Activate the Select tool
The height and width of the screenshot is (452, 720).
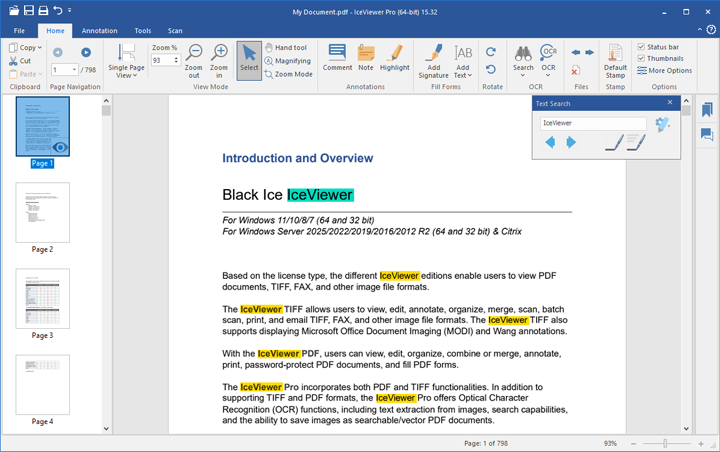pyautogui.click(x=249, y=61)
